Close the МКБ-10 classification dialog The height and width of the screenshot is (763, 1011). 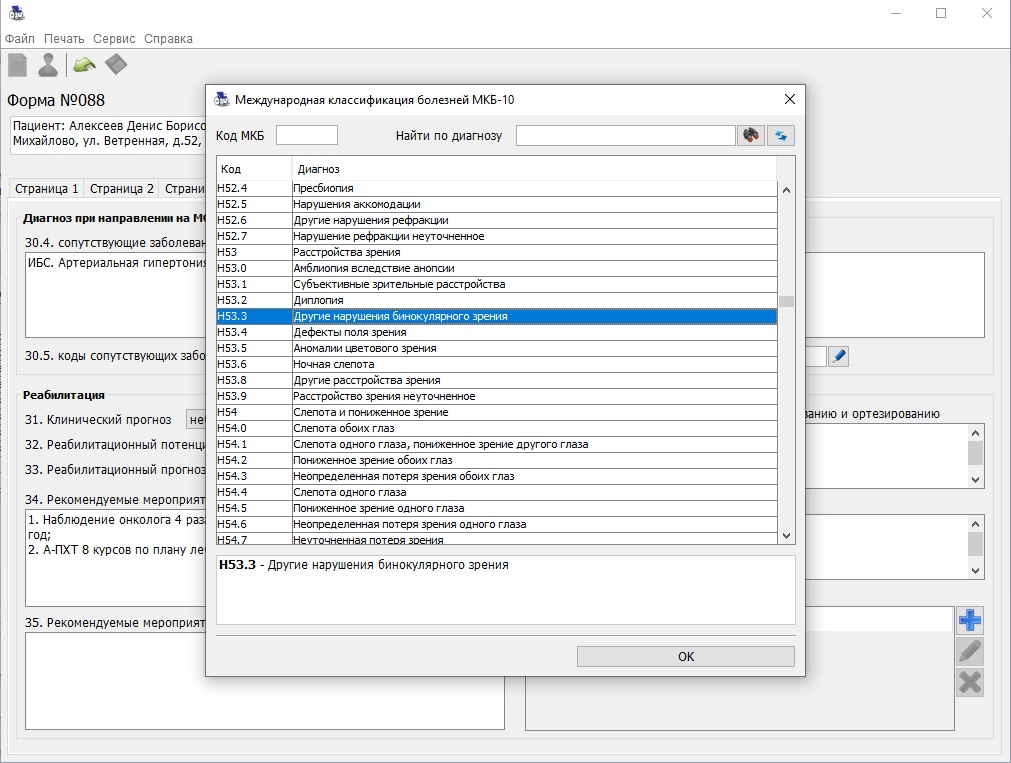(x=789, y=99)
